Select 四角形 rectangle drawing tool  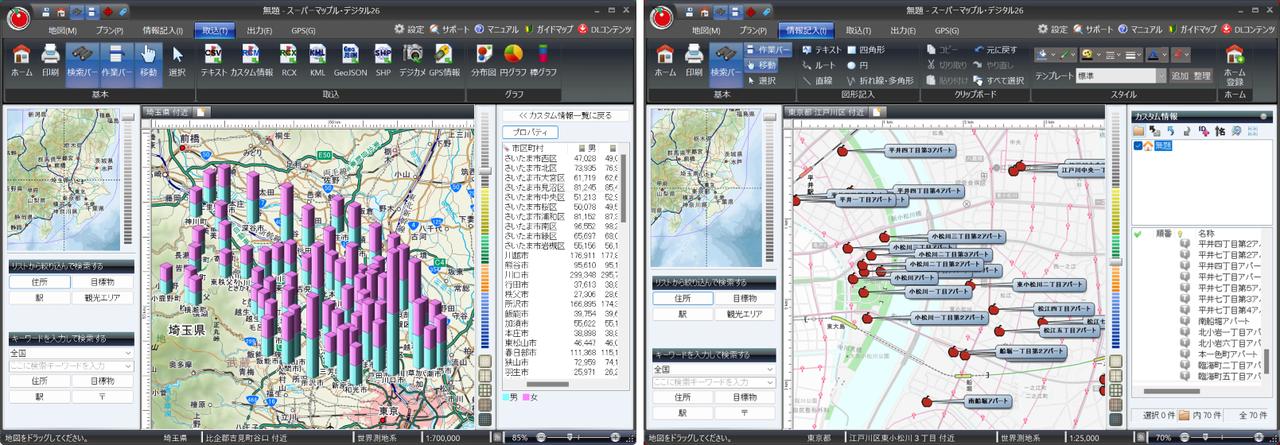(x=865, y=49)
